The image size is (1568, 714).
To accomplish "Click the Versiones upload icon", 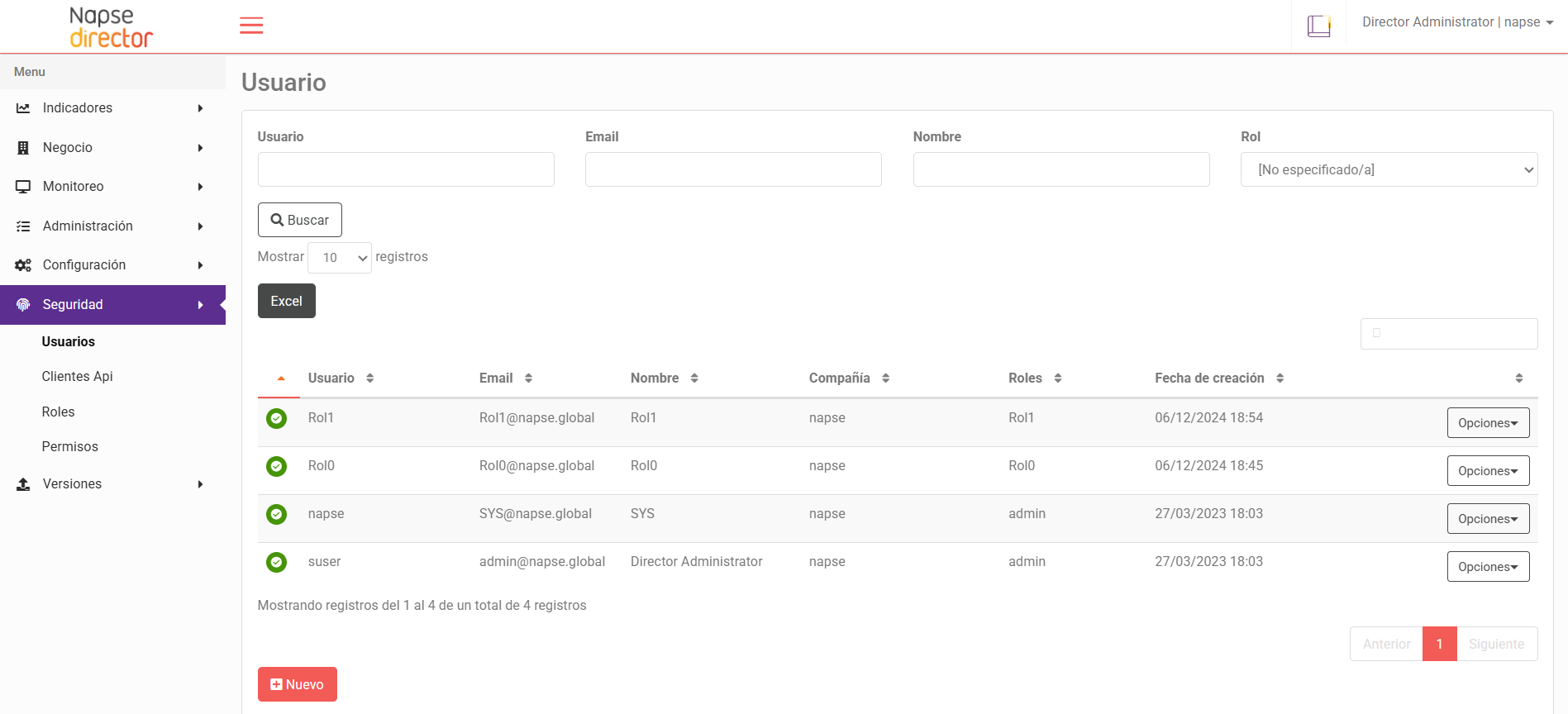I will pos(23,484).
